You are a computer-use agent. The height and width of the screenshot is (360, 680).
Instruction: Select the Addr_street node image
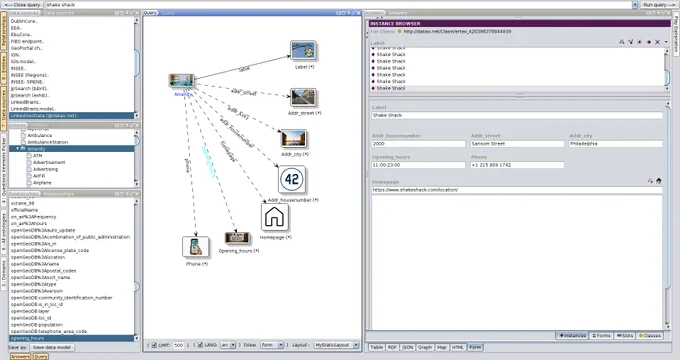pos(303,98)
